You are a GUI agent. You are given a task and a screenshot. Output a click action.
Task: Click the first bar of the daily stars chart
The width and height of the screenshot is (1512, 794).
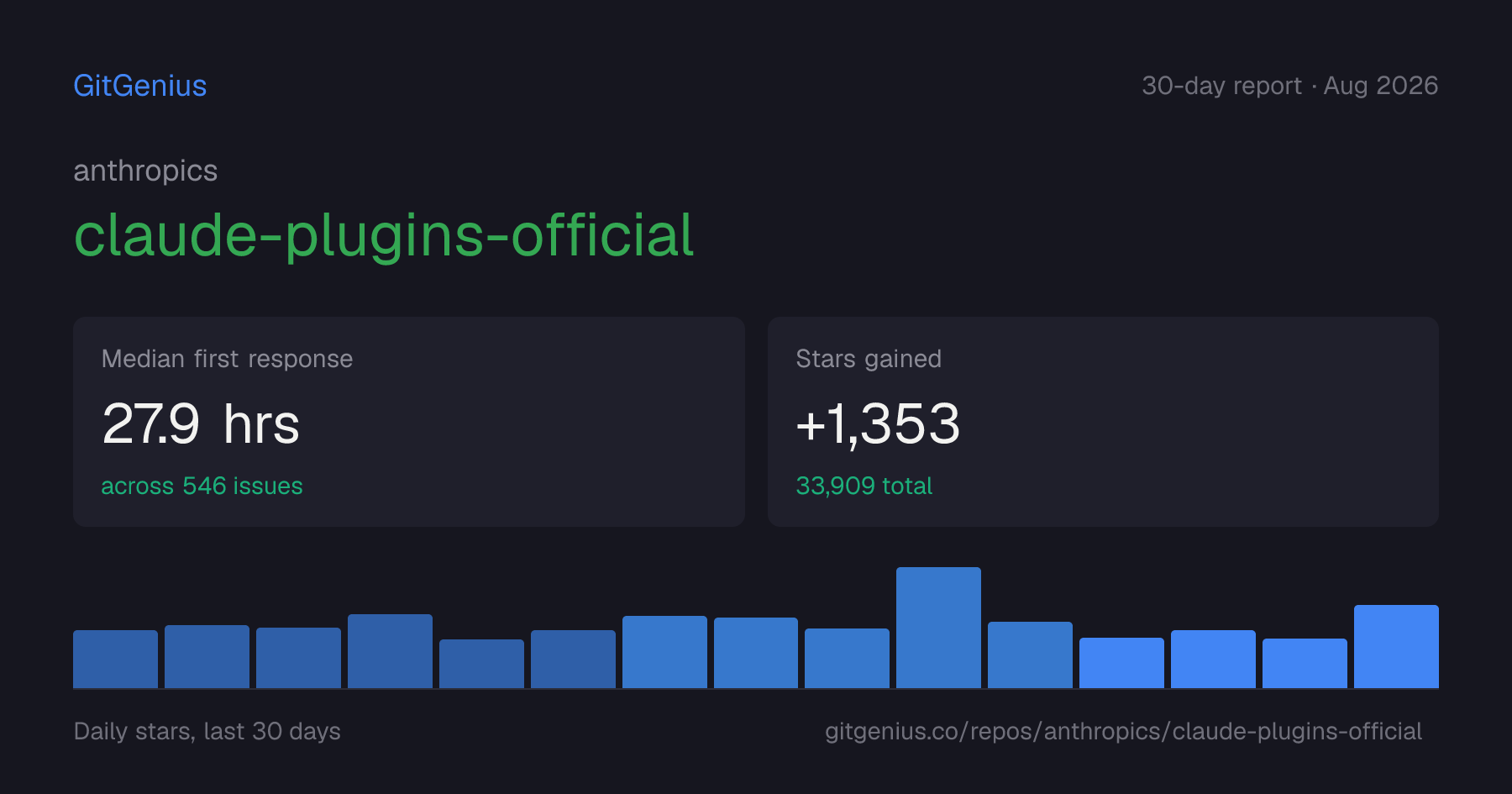pyautogui.click(x=115, y=659)
